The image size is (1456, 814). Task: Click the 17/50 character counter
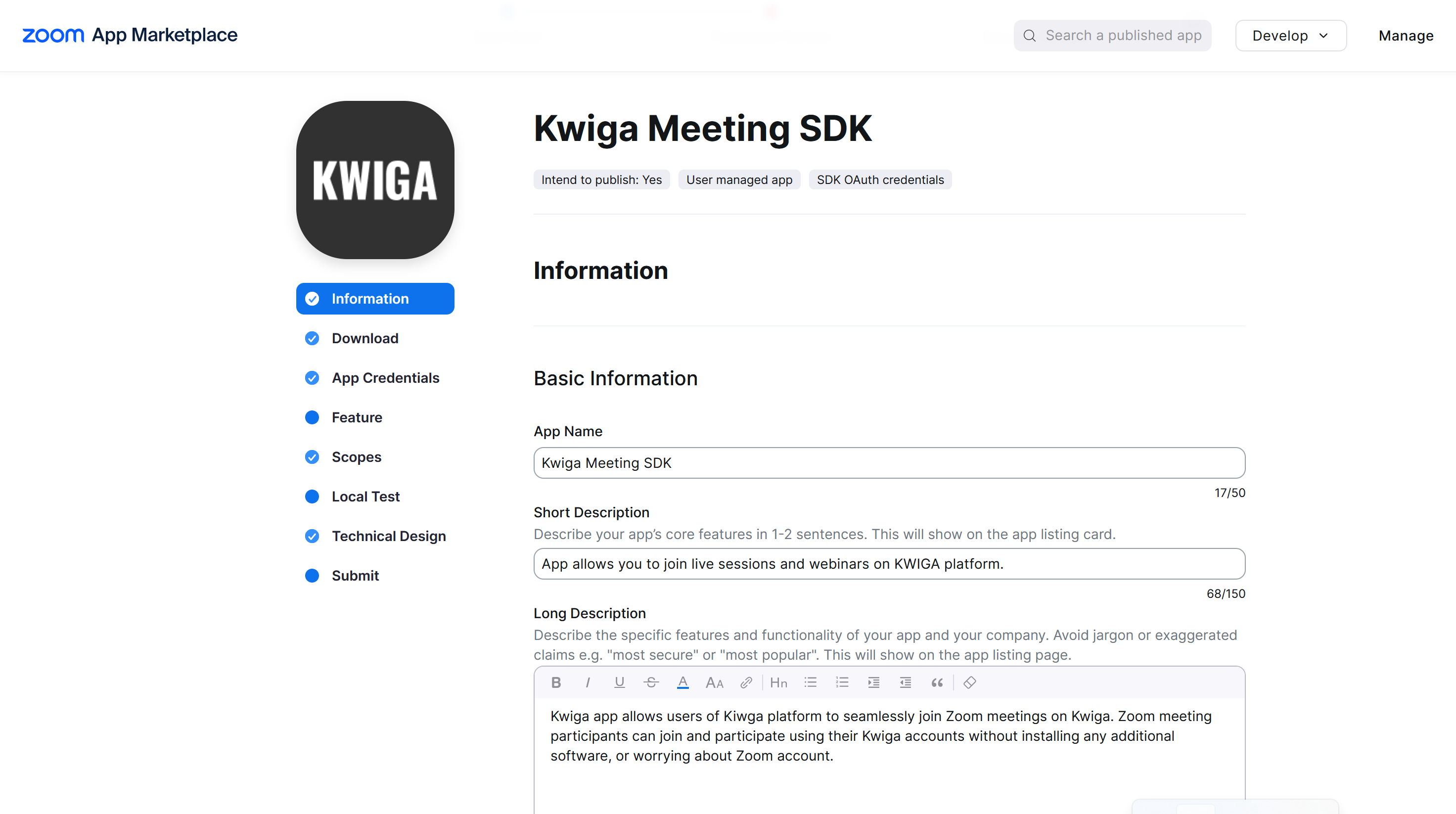tap(1230, 493)
